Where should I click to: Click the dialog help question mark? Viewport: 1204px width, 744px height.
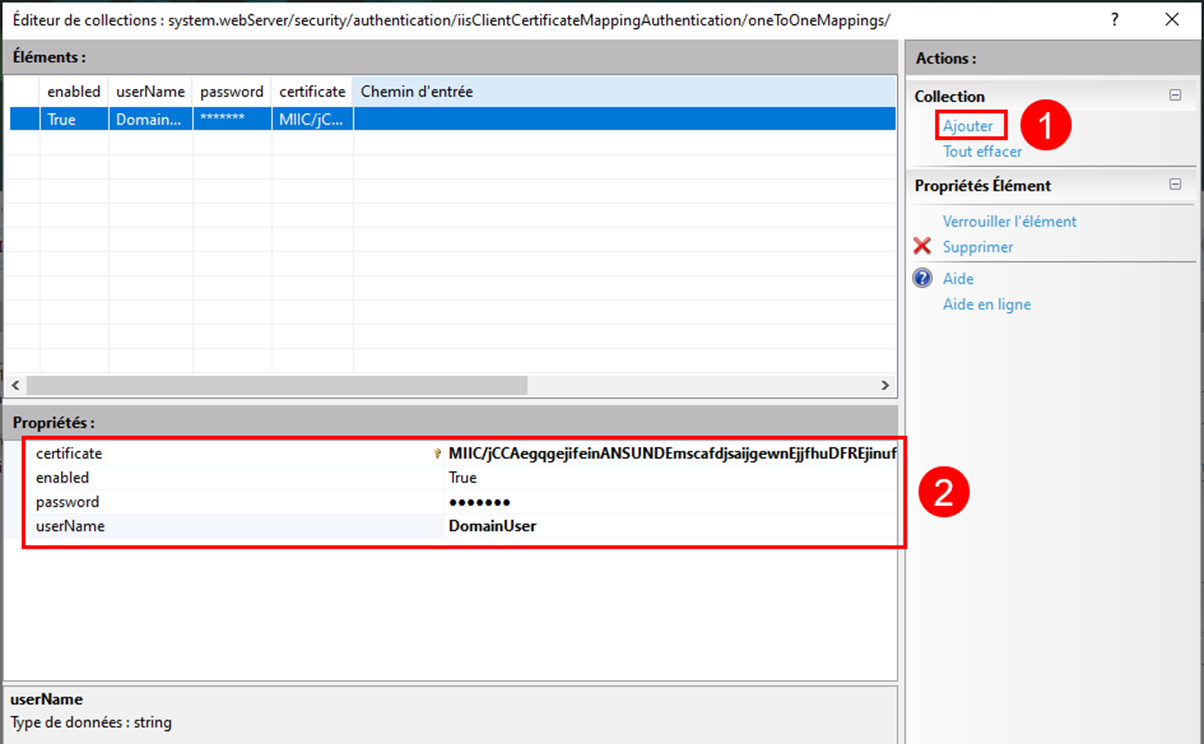coord(1117,19)
